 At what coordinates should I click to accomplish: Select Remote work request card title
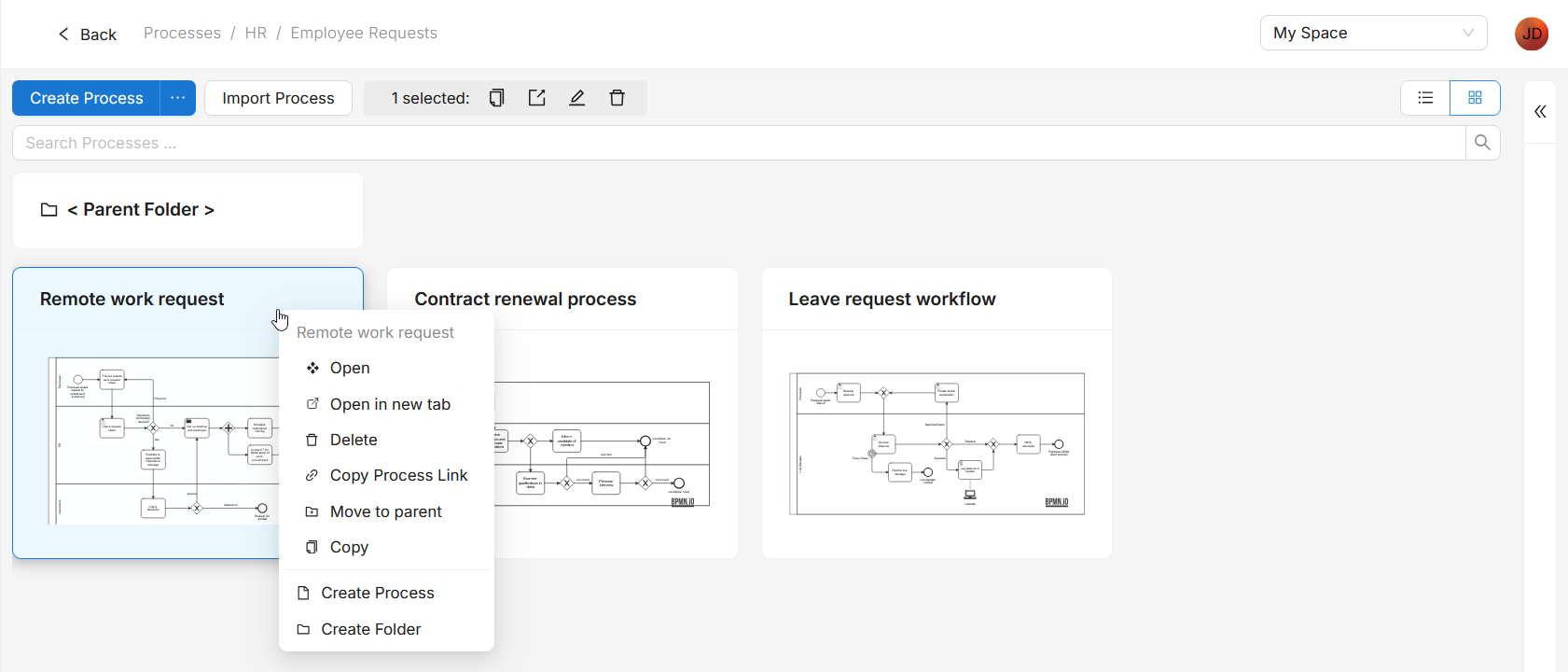click(x=132, y=299)
